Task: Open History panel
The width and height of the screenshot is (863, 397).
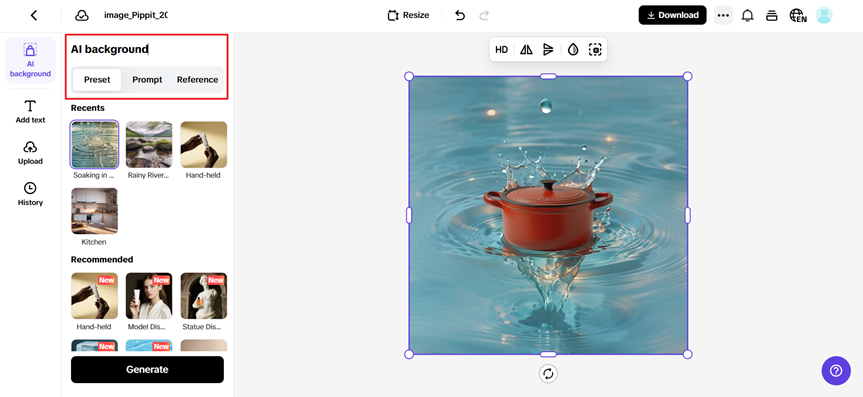Action: coord(30,194)
